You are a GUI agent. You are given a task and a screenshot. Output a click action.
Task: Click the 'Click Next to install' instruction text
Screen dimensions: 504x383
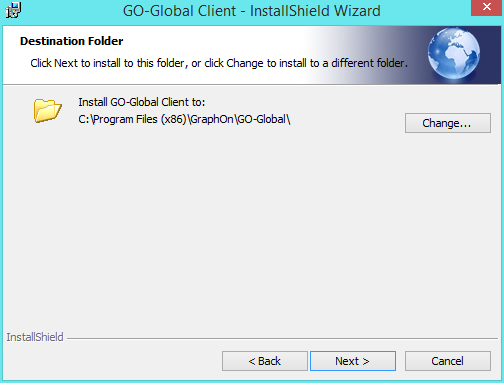tap(219, 63)
